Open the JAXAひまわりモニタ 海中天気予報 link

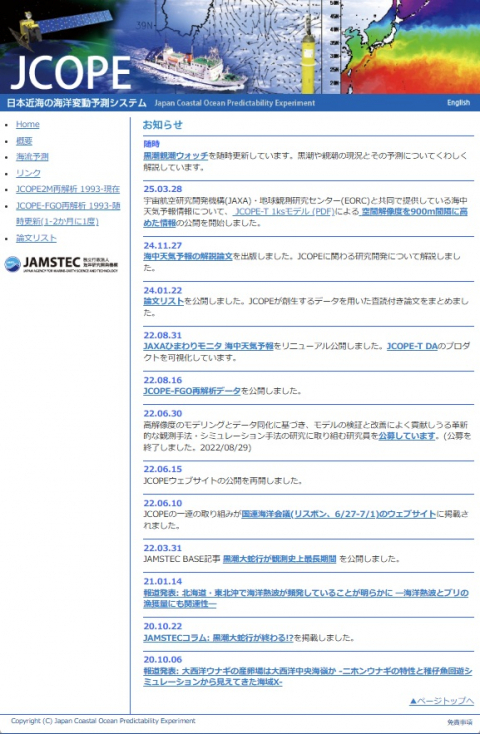[x=208, y=346]
